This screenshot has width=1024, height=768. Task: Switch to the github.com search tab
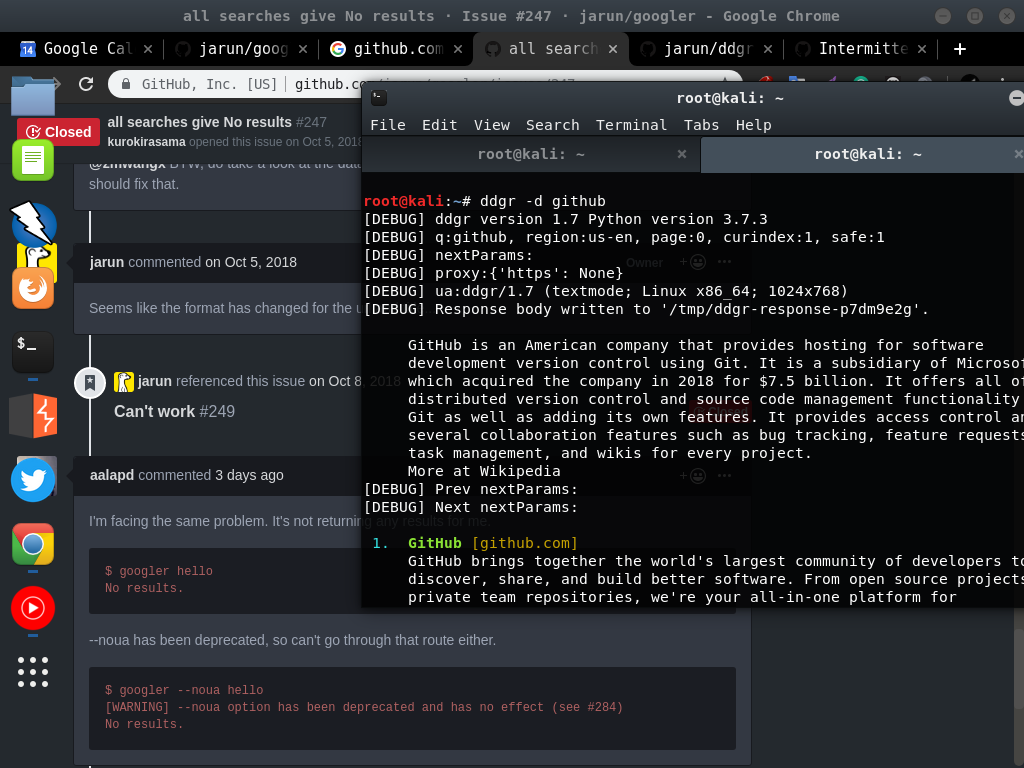397,49
